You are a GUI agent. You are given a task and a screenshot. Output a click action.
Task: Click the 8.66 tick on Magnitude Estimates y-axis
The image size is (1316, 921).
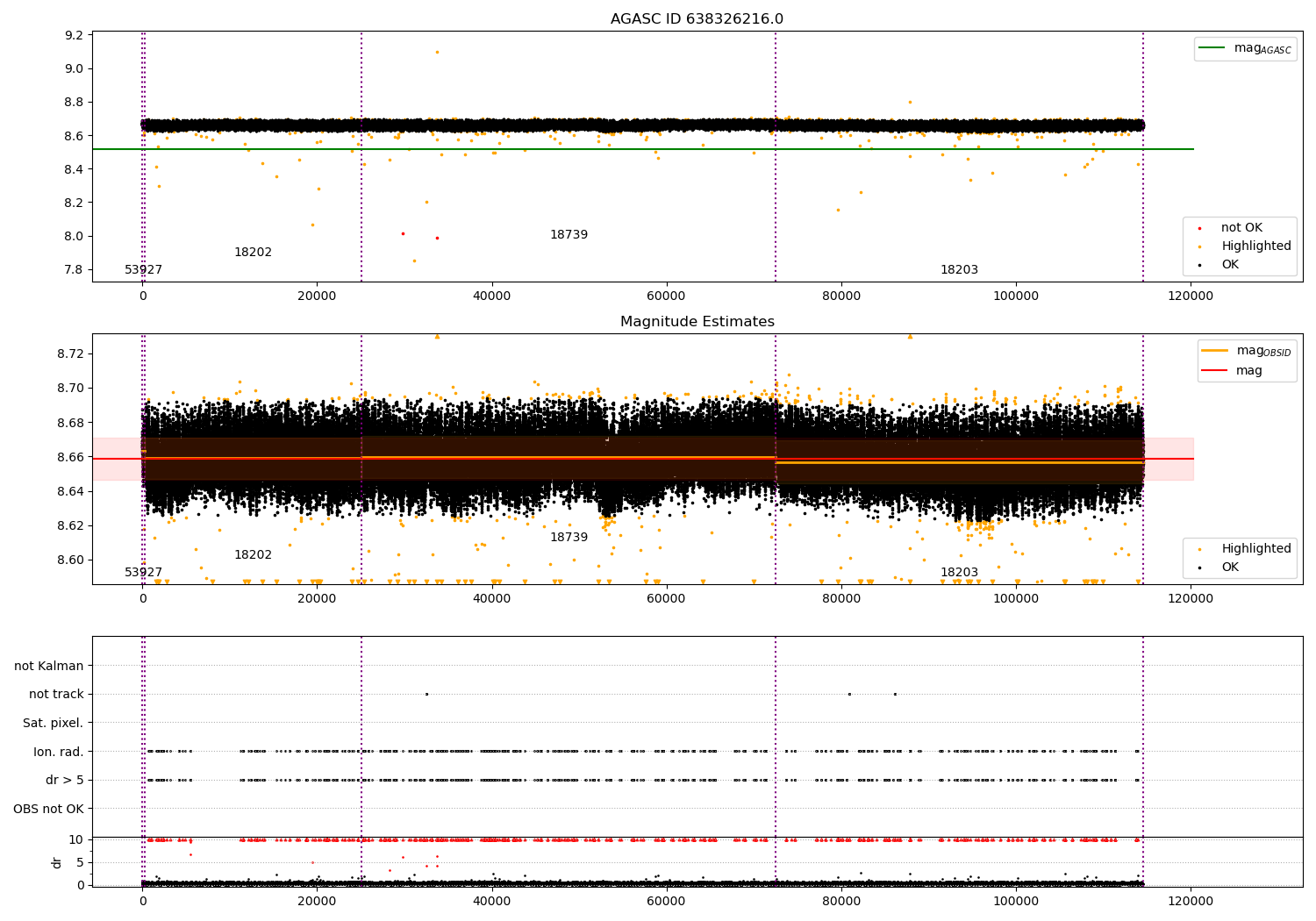point(71,457)
